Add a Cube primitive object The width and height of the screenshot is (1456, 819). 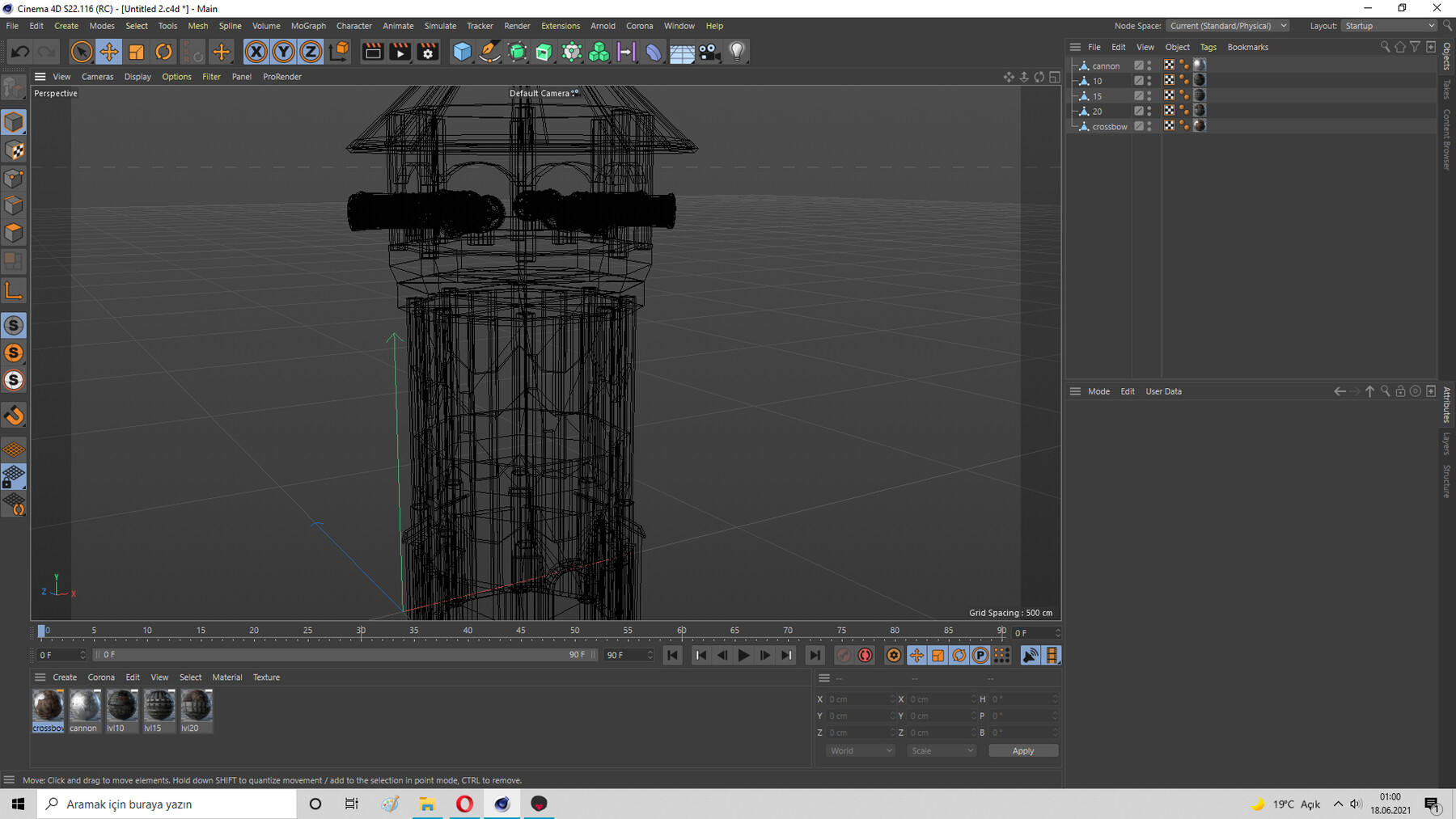click(462, 53)
